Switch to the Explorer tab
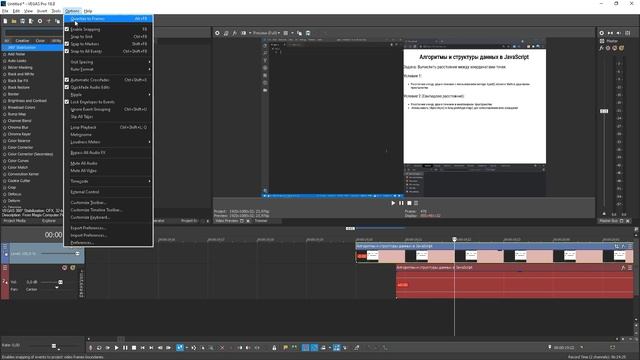Screen dimensions: 640x360 pyautogui.click(x=49, y=221)
